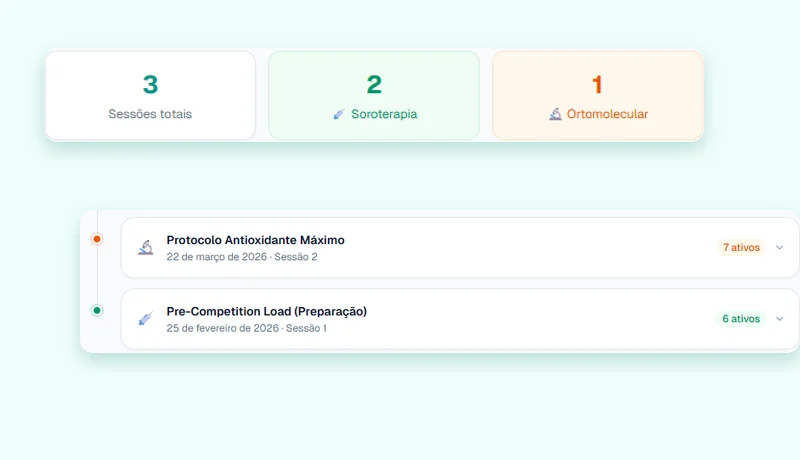Expand the Pre-Competition Load chevron

click(x=779, y=319)
